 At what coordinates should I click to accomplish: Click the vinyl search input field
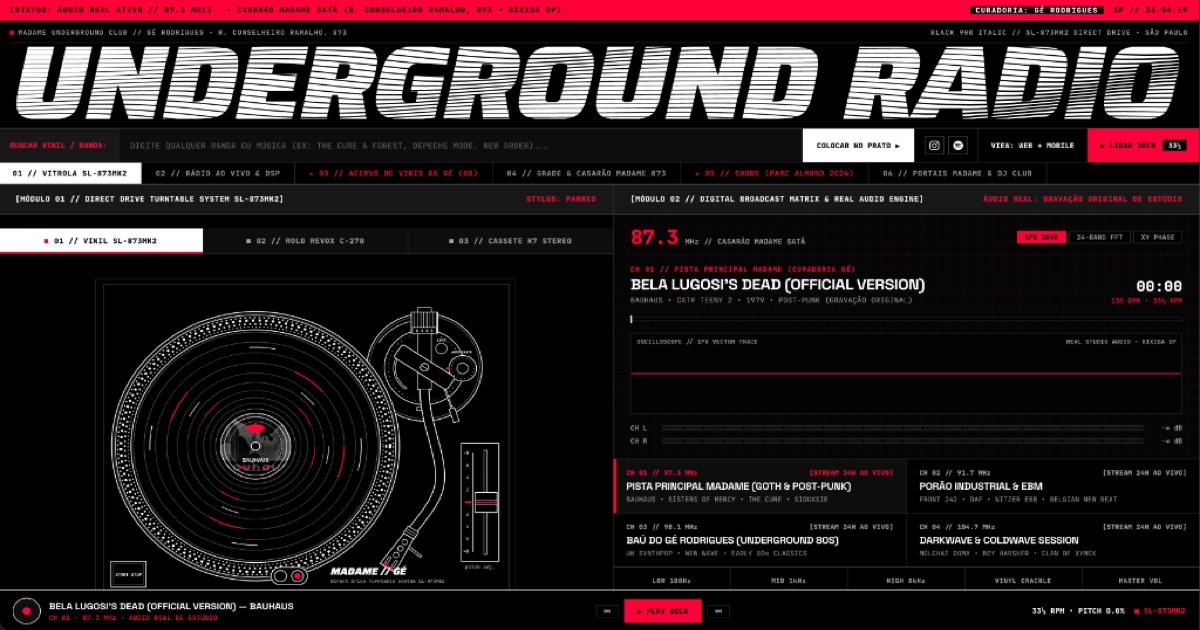coord(460,145)
